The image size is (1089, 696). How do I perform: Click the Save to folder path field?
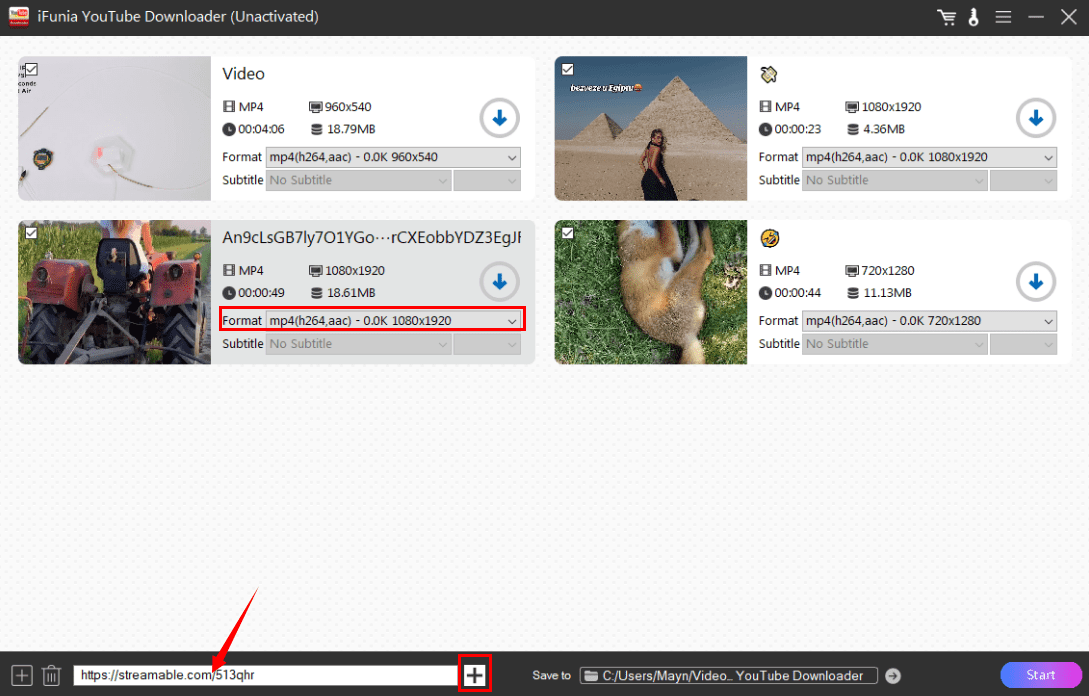729,676
